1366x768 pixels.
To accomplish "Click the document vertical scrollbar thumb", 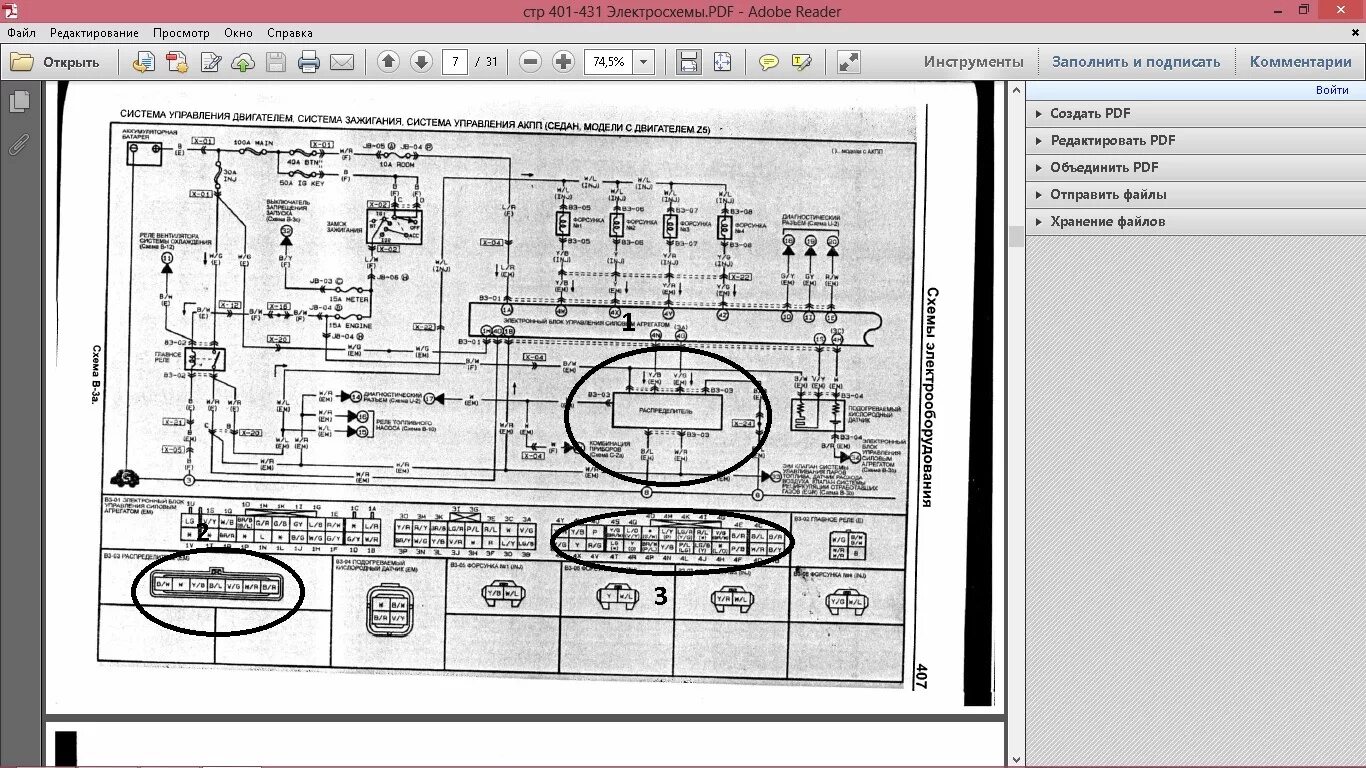I will [x=1016, y=236].
